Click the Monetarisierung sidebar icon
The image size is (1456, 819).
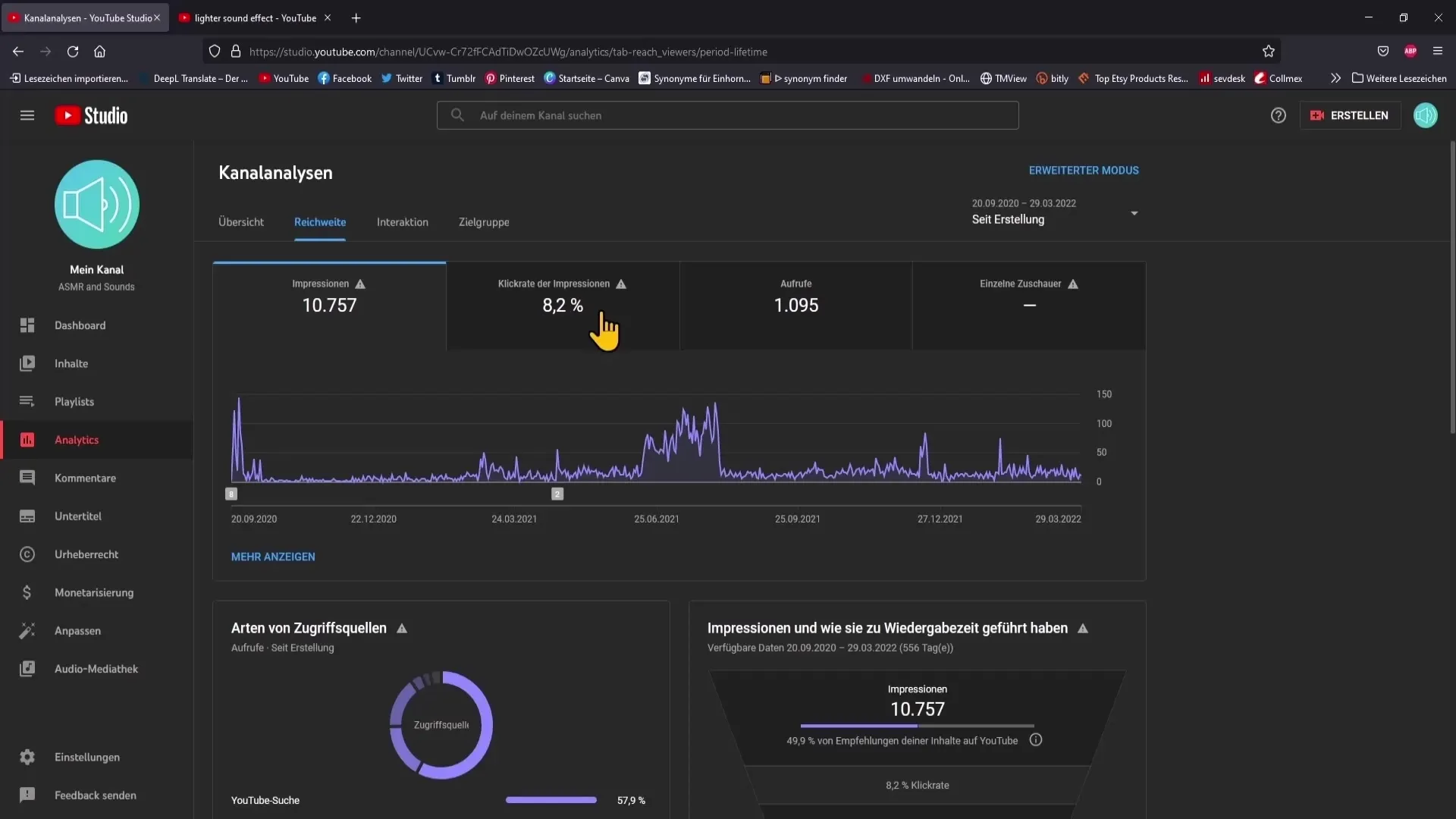pos(27,591)
